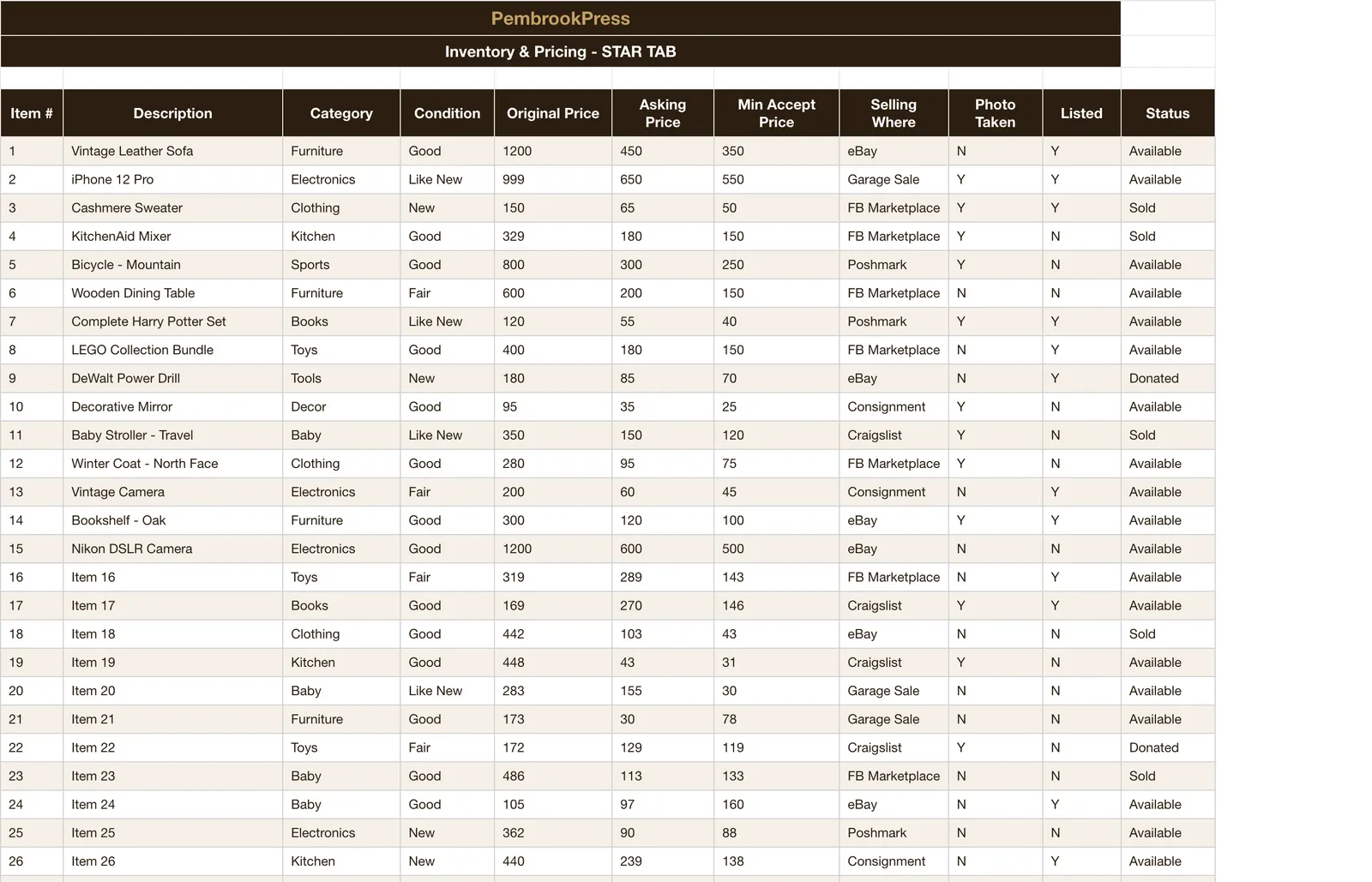Click the Status column header

[x=1168, y=113]
